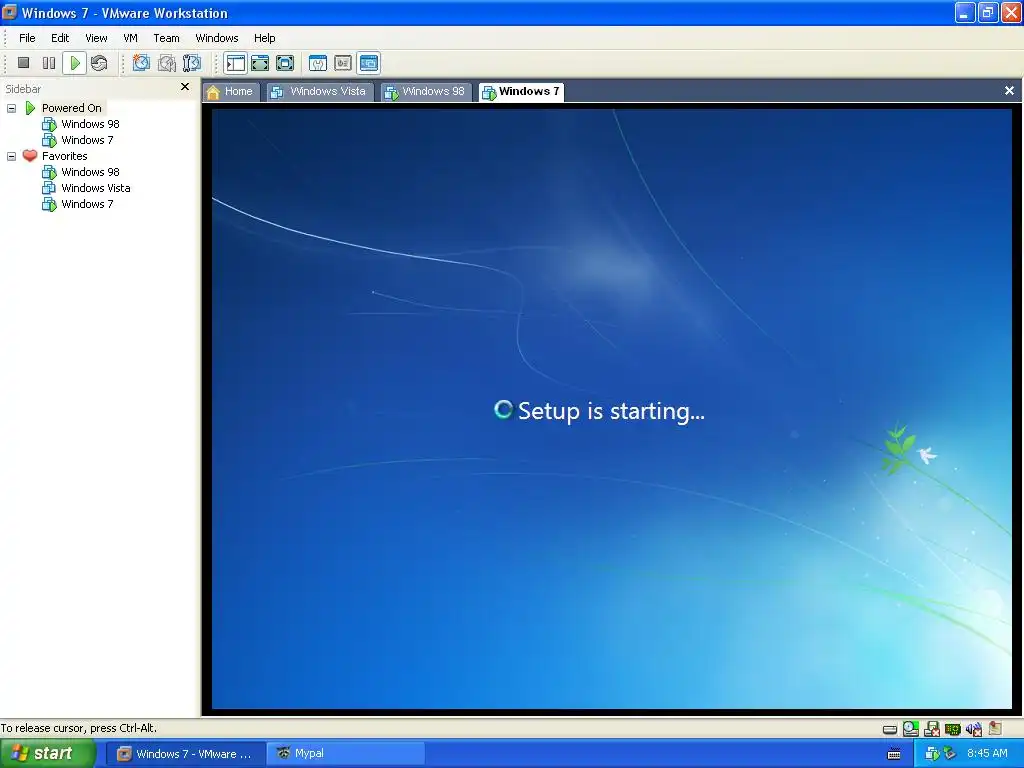The width and height of the screenshot is (1024, 768).
Task: Click the Appliance view toolbar icon
Action: tap(343, 63)
